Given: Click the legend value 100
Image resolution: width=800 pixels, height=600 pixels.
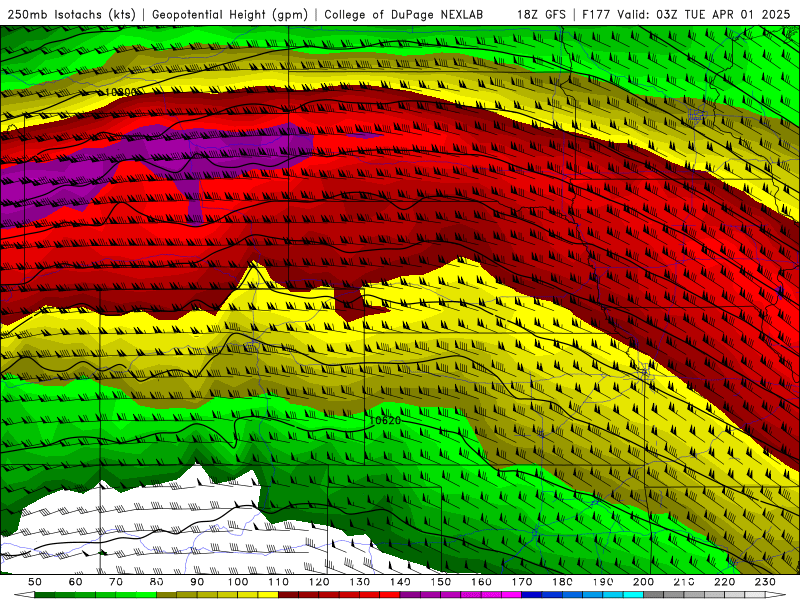Looking at the screenshot, I should pyautogui.click(x=238, y=582).
